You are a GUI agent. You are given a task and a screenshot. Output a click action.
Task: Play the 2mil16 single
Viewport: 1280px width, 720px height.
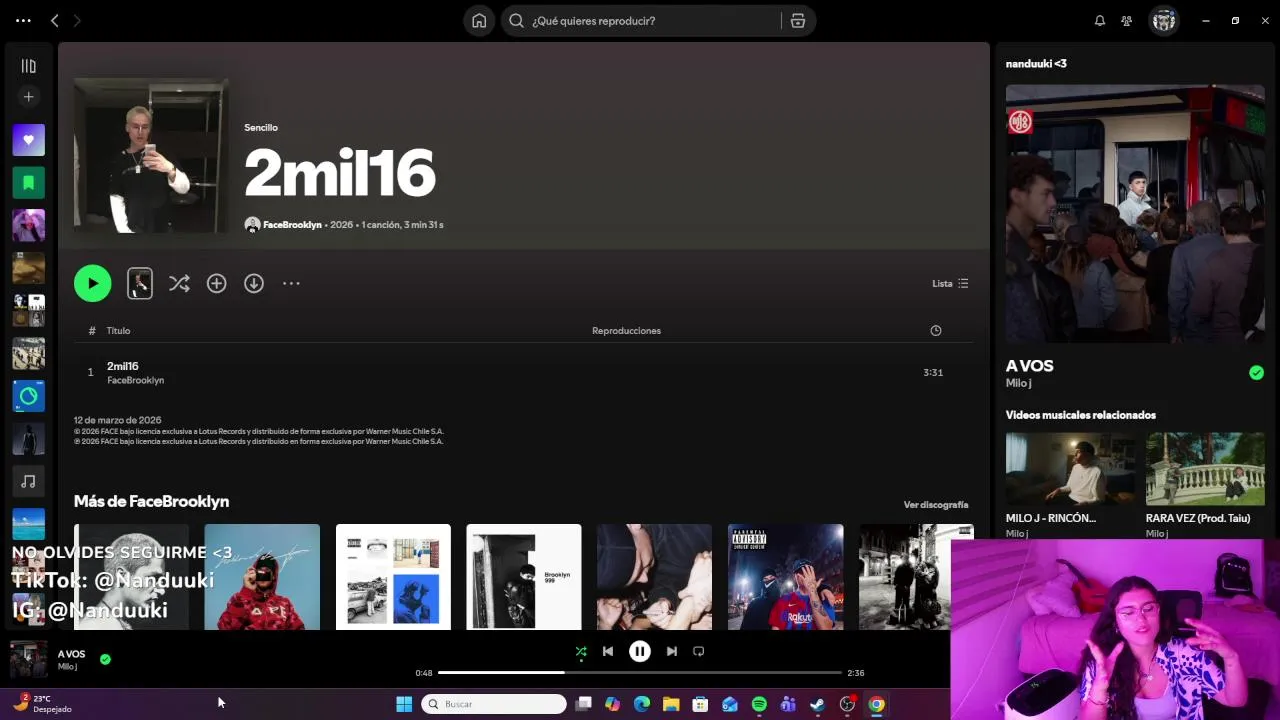pos(92,283)
